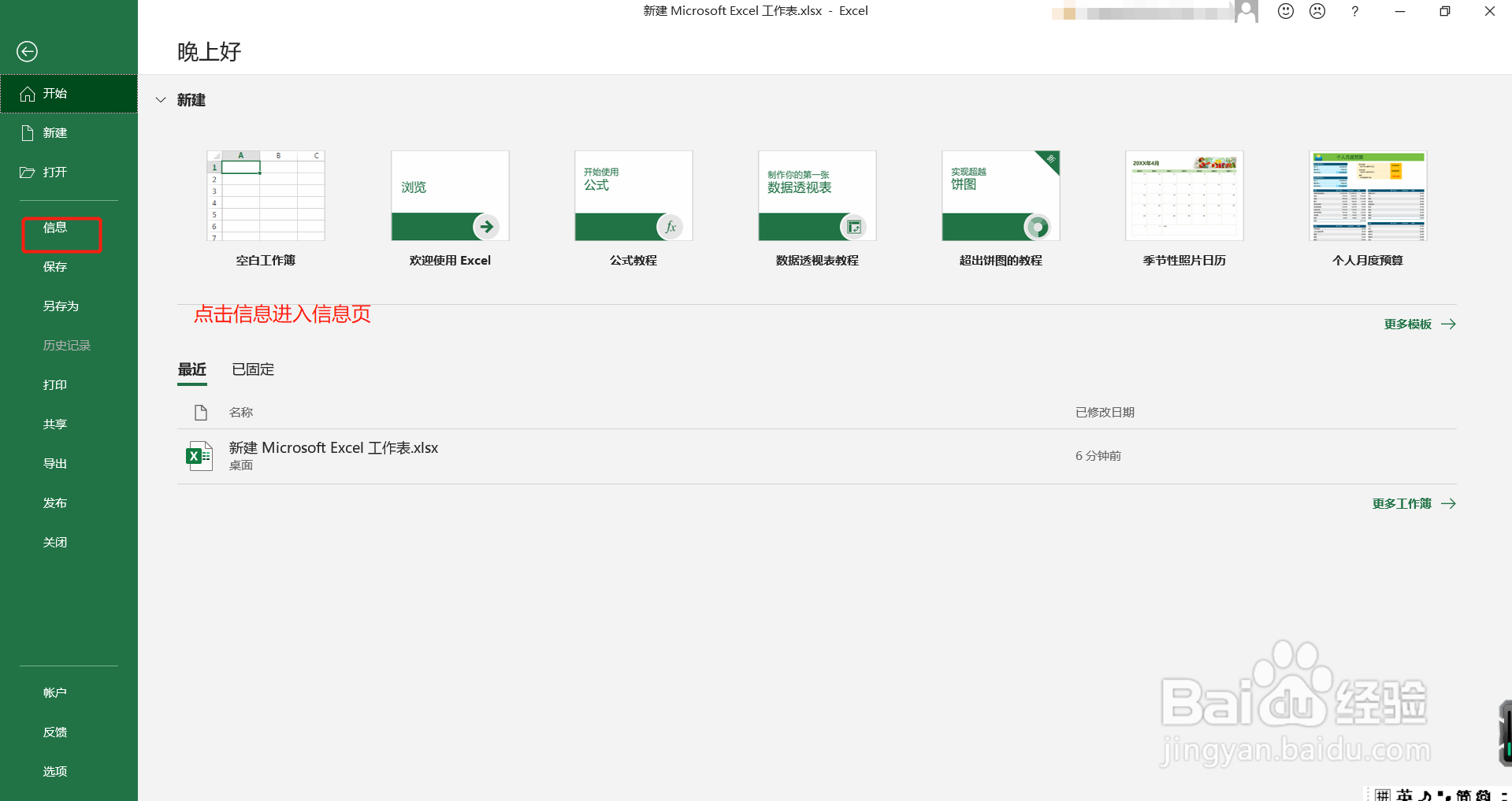Click the new document icon beside 新建
The height and width of the screenshot is (801, 1512).
point(28,133)
